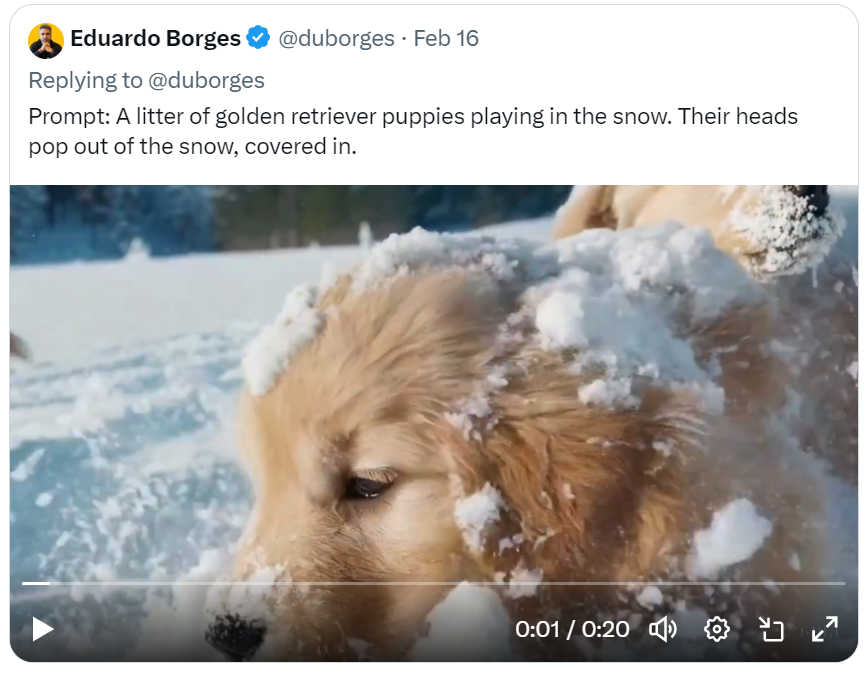
Task: Click the 0:01 / 0:20 time display
Action: coord(572,629)
